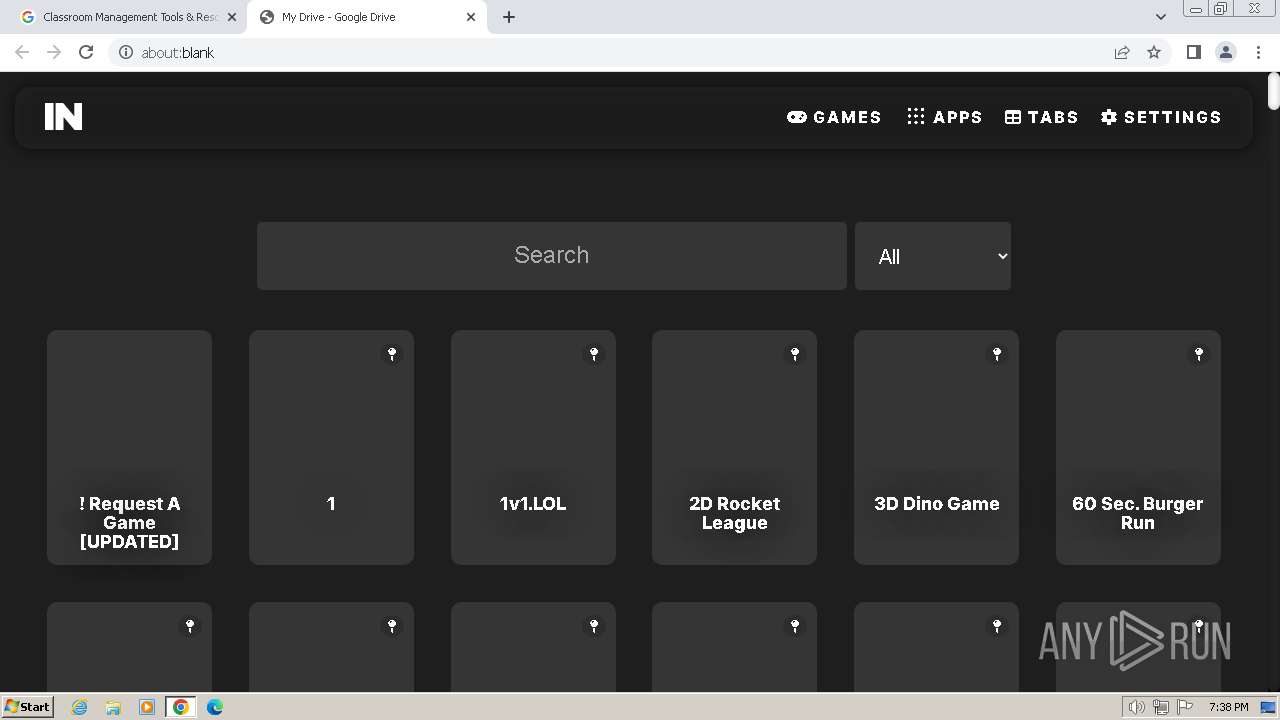Go back to the previous page

(22, 52)
